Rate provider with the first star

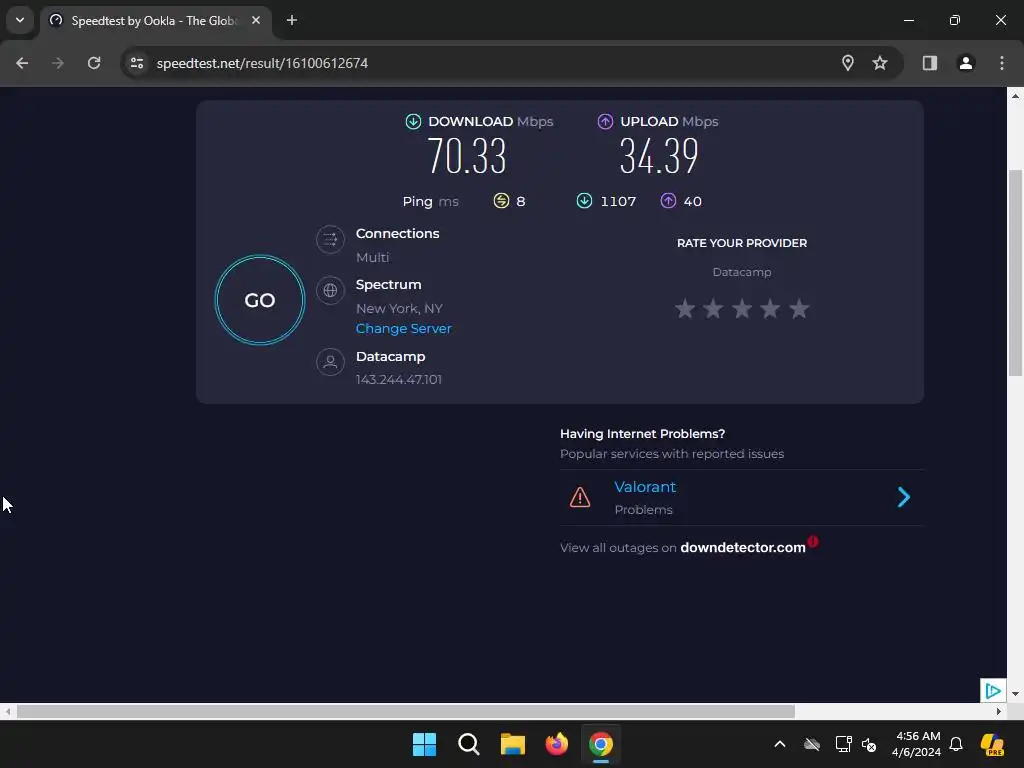(684, 308)
